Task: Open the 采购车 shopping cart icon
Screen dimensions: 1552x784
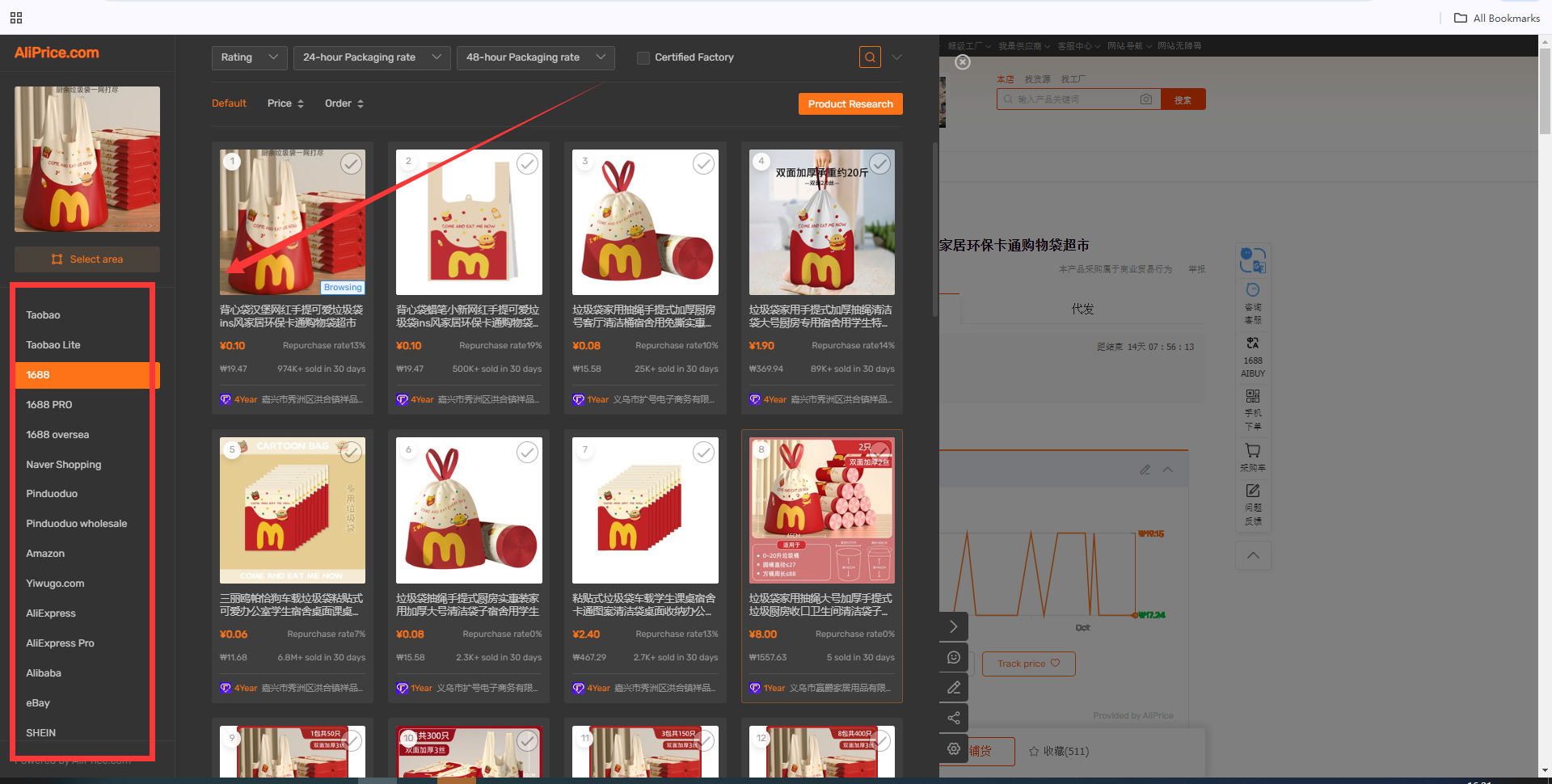Action: tap(1253, 457)
